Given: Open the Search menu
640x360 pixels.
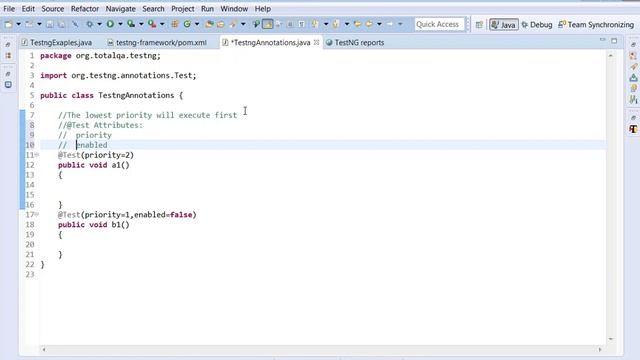Looking at the screenshot, I should (153, 9).
